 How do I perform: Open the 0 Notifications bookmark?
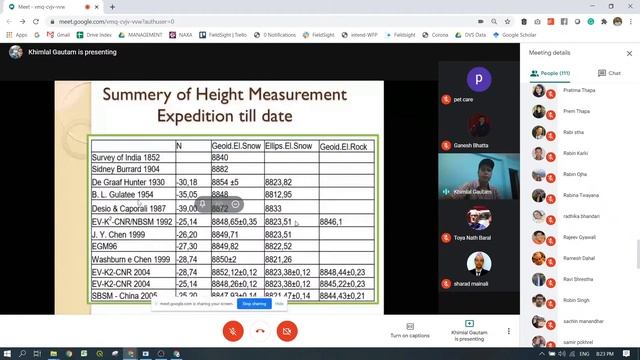275,35
